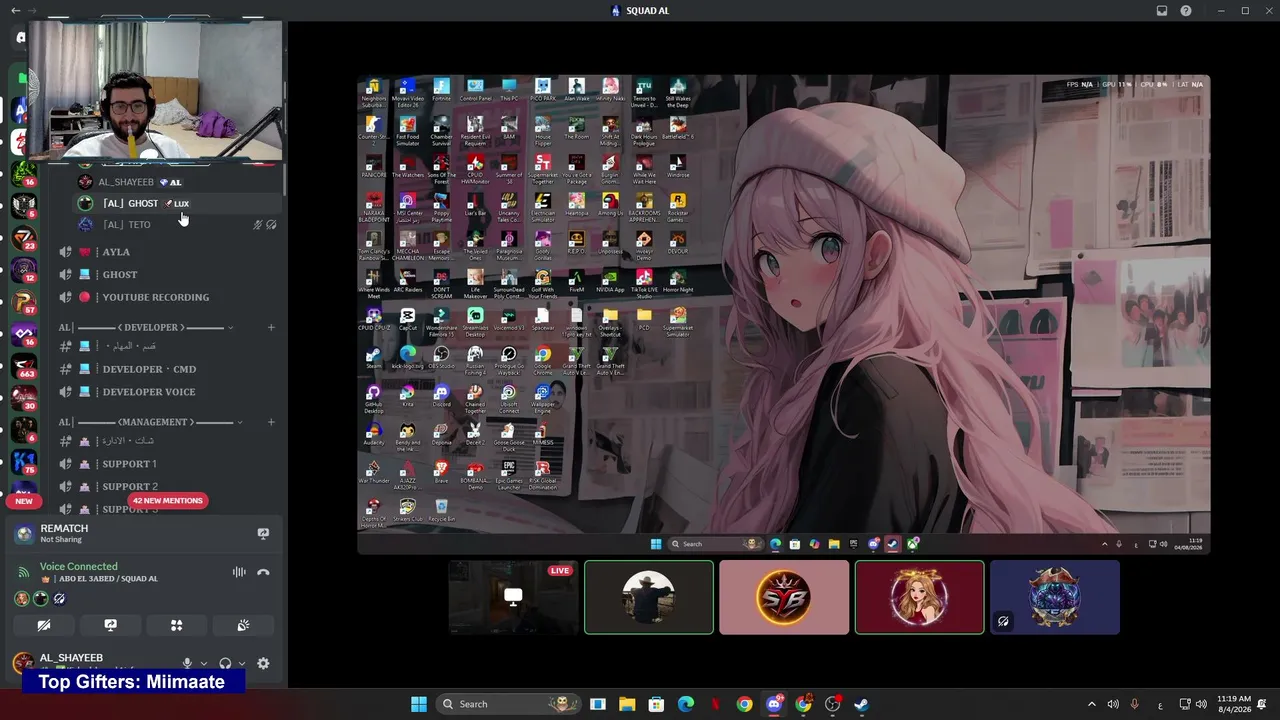Open Google Chrome from the taskbar

(744, 704)
